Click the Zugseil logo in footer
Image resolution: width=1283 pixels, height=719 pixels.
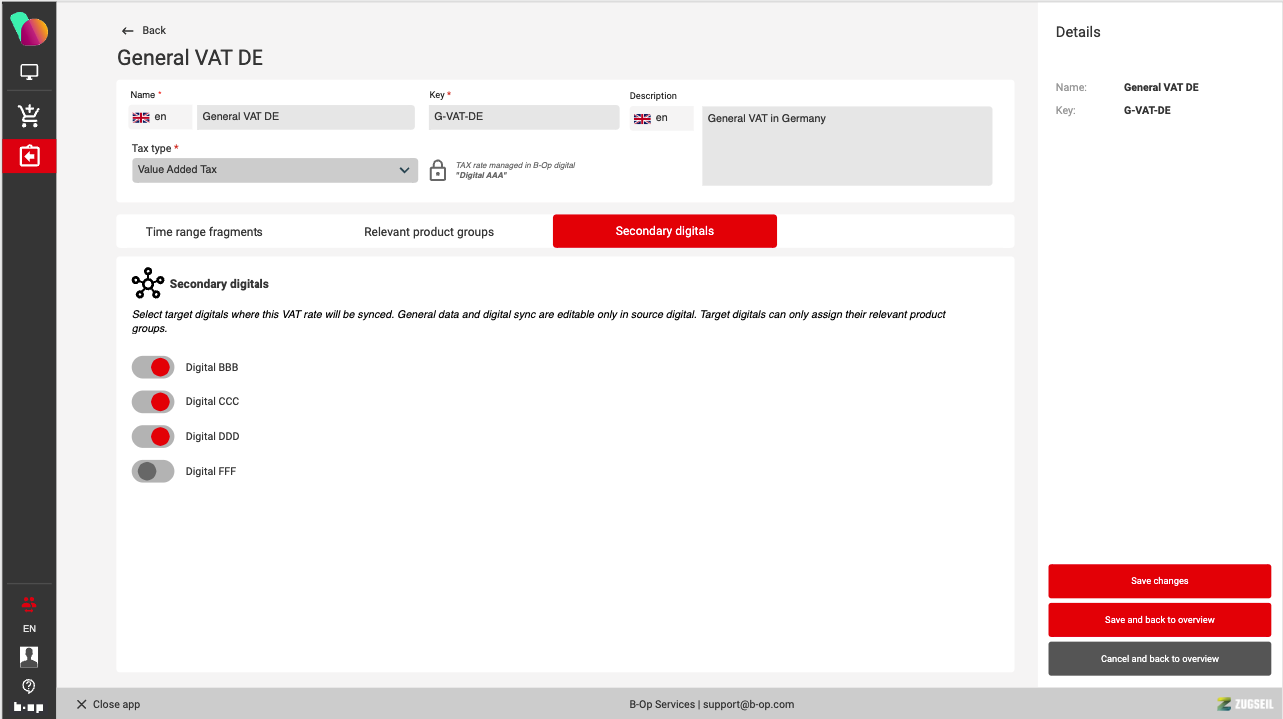(x=1244, y=704)
